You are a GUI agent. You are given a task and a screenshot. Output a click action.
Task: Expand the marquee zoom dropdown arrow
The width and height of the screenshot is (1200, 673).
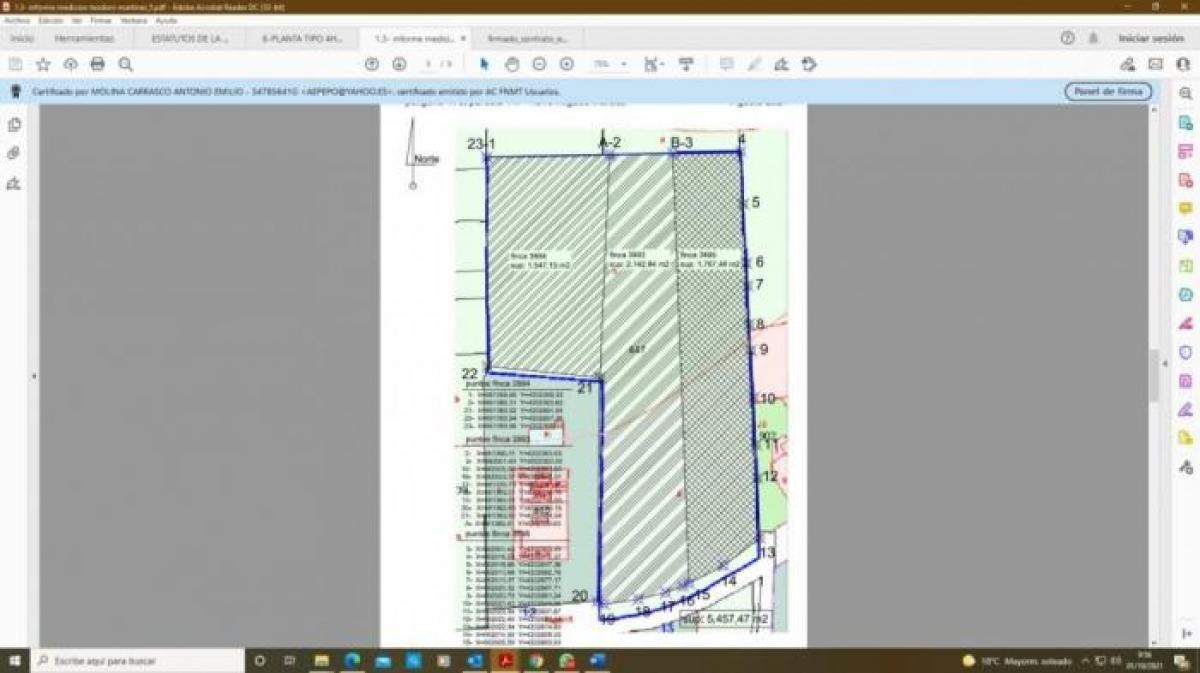pos(661,63)
